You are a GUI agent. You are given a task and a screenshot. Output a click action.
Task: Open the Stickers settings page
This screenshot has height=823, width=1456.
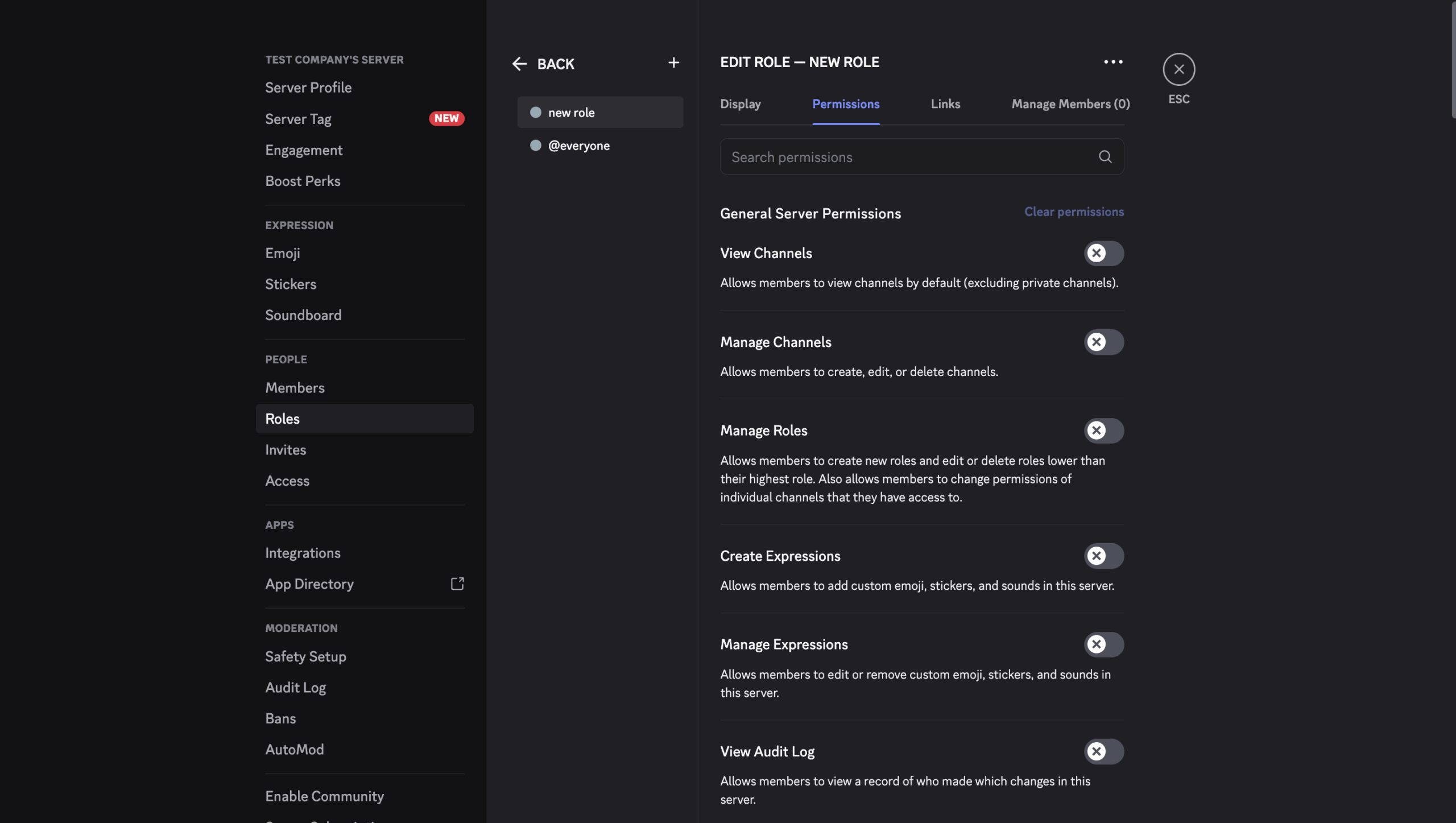point(365,284)
